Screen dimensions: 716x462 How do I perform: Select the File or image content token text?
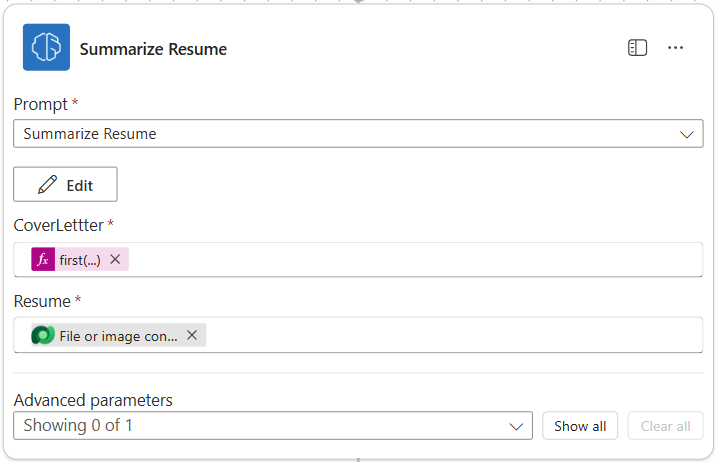(118, 336)
